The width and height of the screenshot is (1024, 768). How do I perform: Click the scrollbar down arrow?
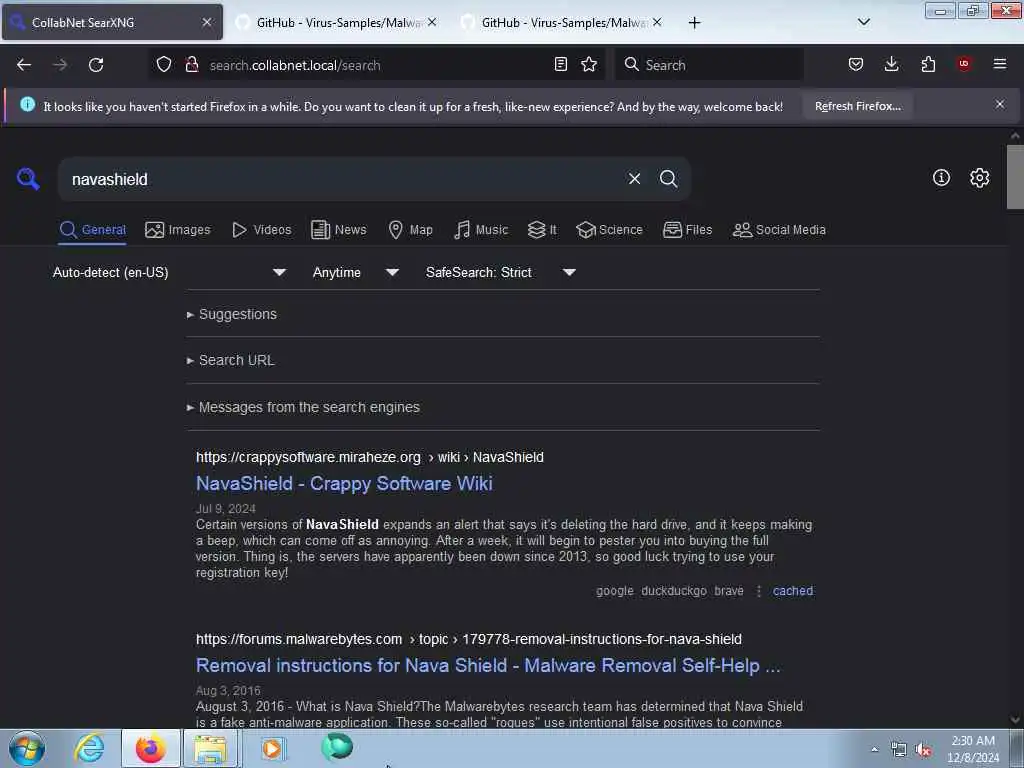(1015, 719)
